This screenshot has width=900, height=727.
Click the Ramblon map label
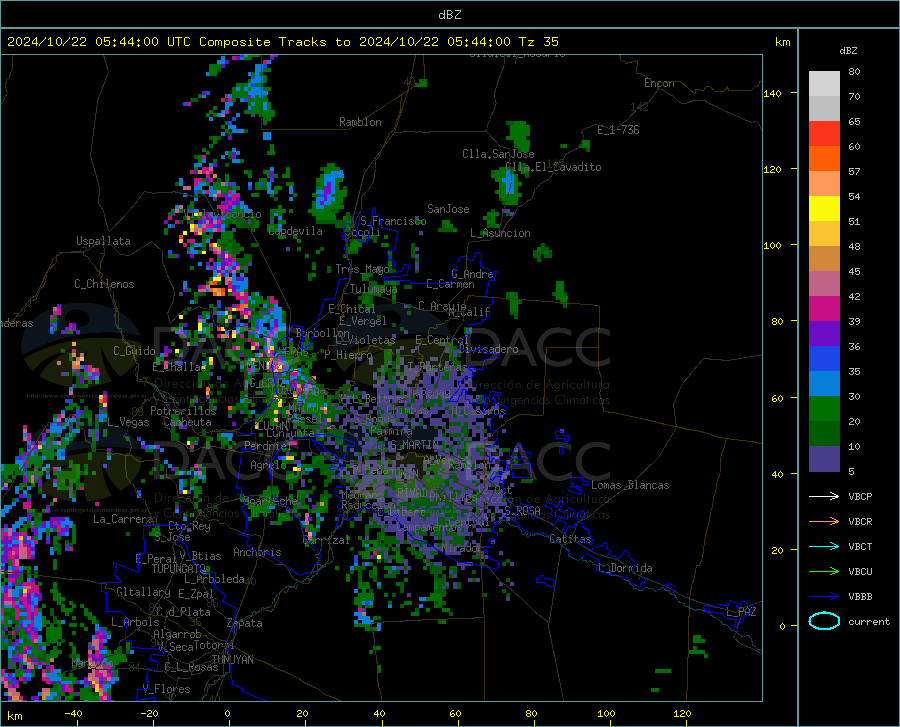point(360,122)
